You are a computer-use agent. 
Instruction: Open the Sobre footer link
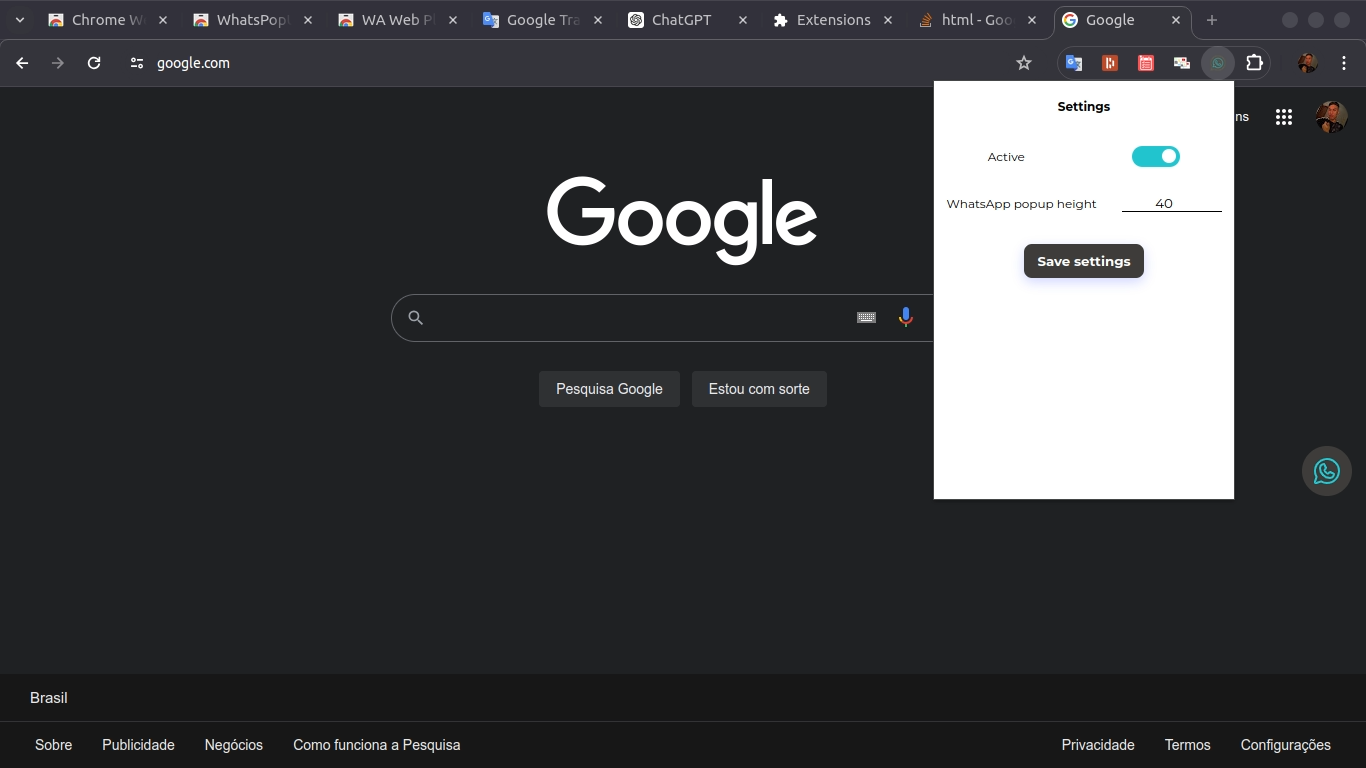tap(53, 745)
